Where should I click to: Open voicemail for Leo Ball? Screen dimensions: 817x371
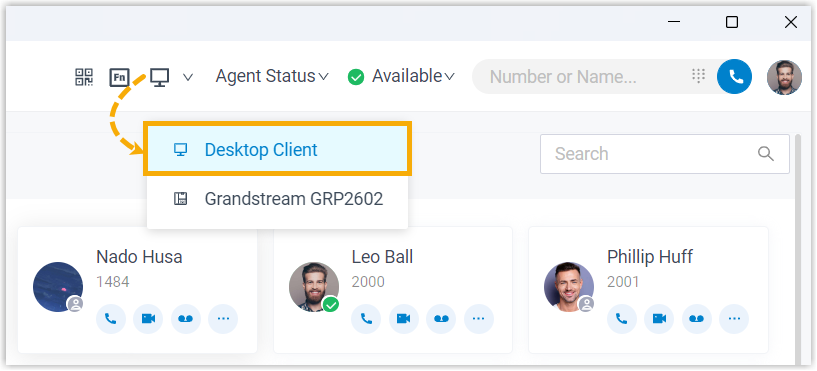point(441,318)
